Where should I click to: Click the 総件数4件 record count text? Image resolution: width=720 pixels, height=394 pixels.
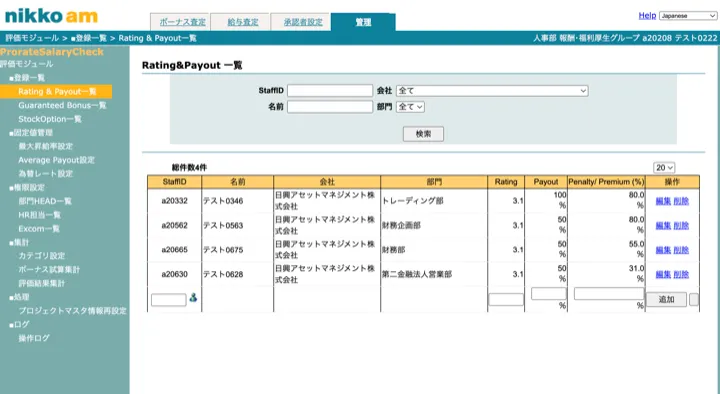pos(189,168)
